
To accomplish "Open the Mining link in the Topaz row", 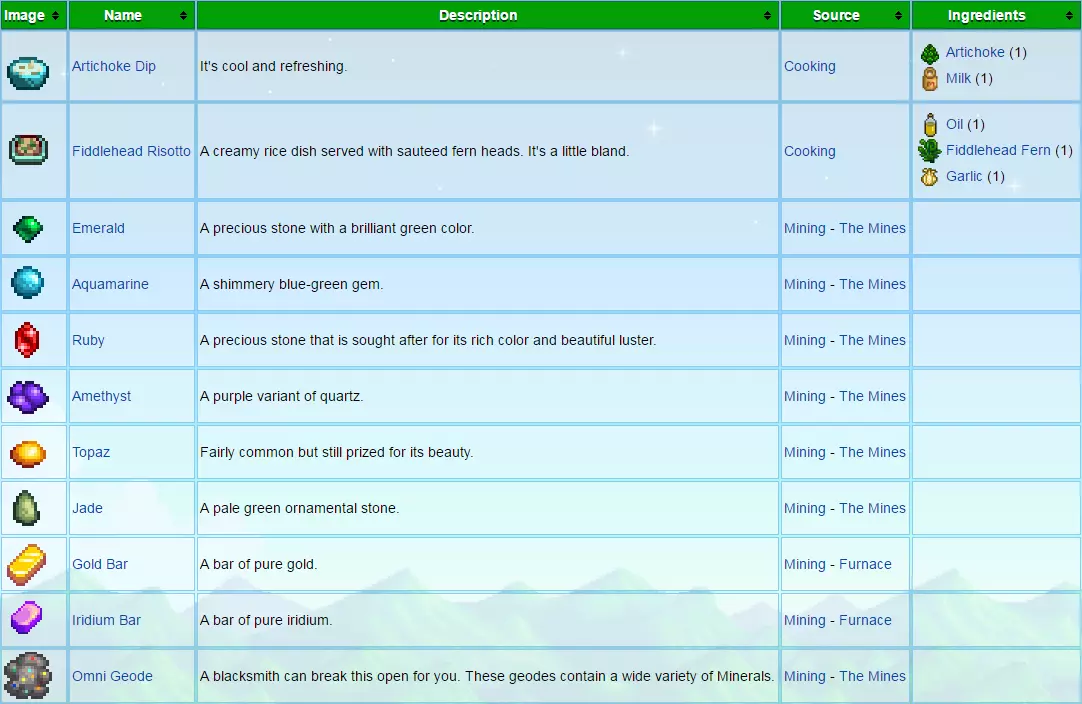I will pos(805,452).
